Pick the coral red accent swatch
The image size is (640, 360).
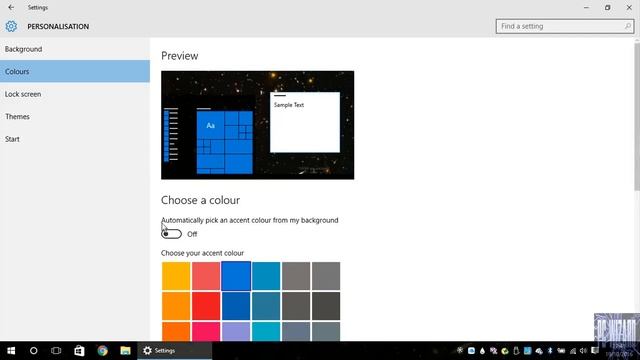[206, 276]
